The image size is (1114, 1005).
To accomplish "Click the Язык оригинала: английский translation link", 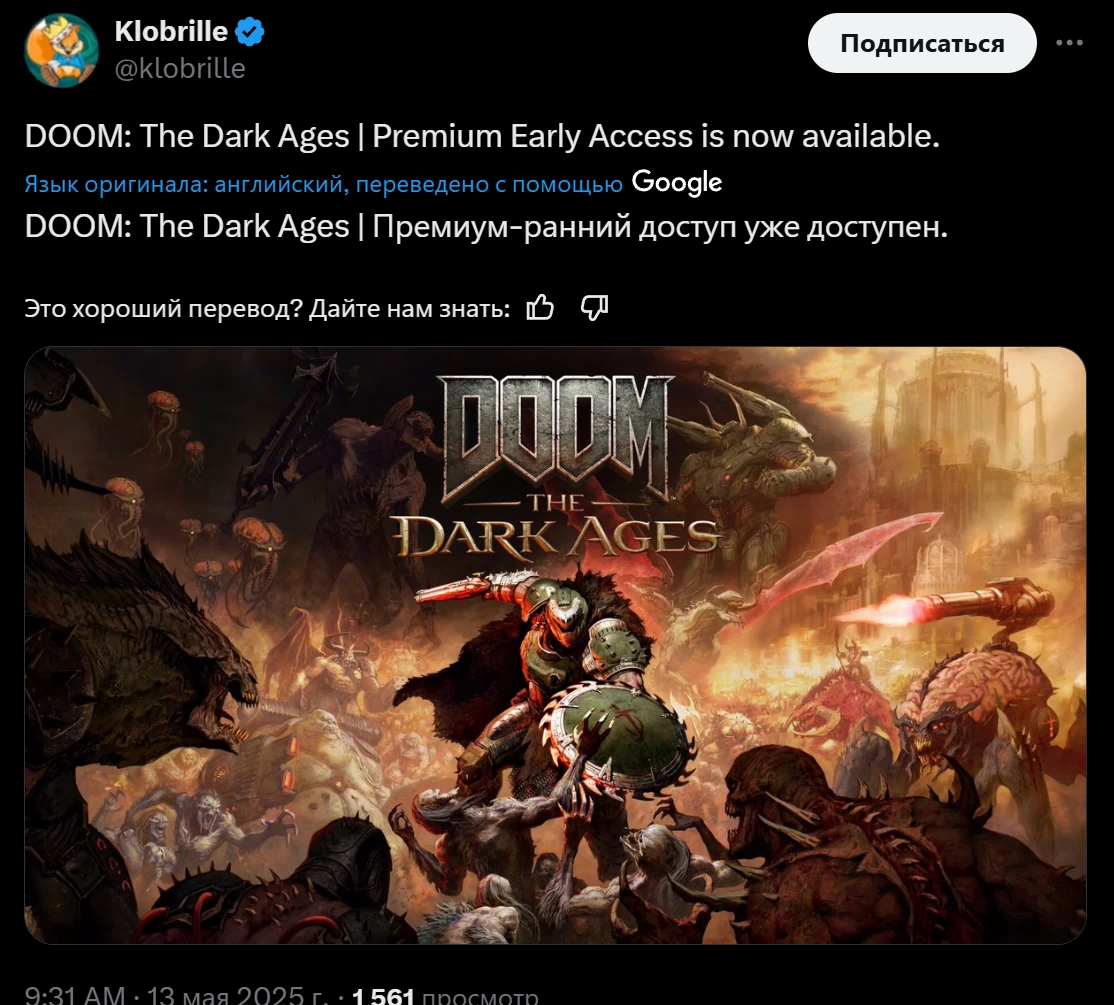I will pyautogui.click(x=186, y=184).
